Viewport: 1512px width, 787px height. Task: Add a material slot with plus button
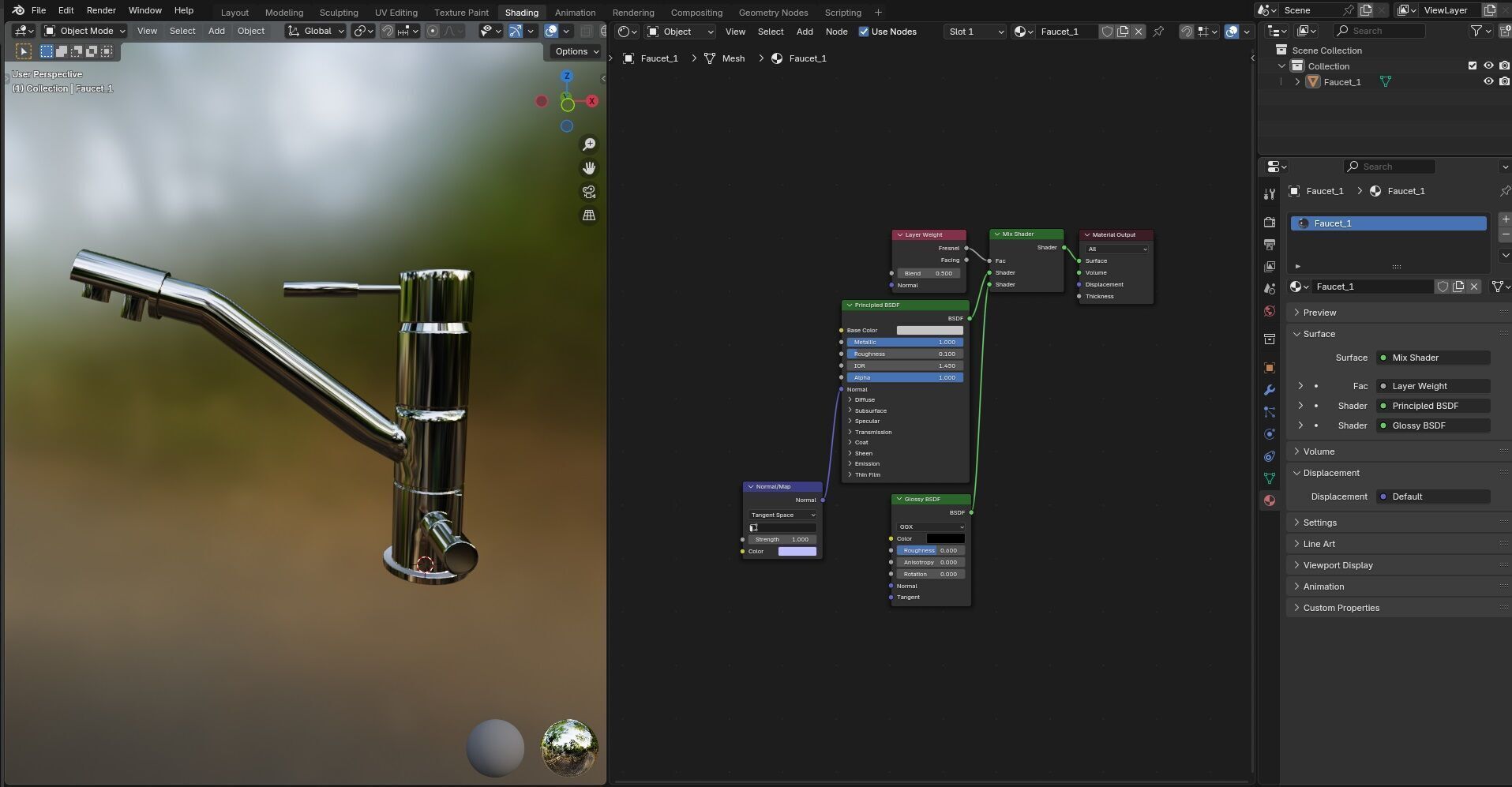(1505, 219)
